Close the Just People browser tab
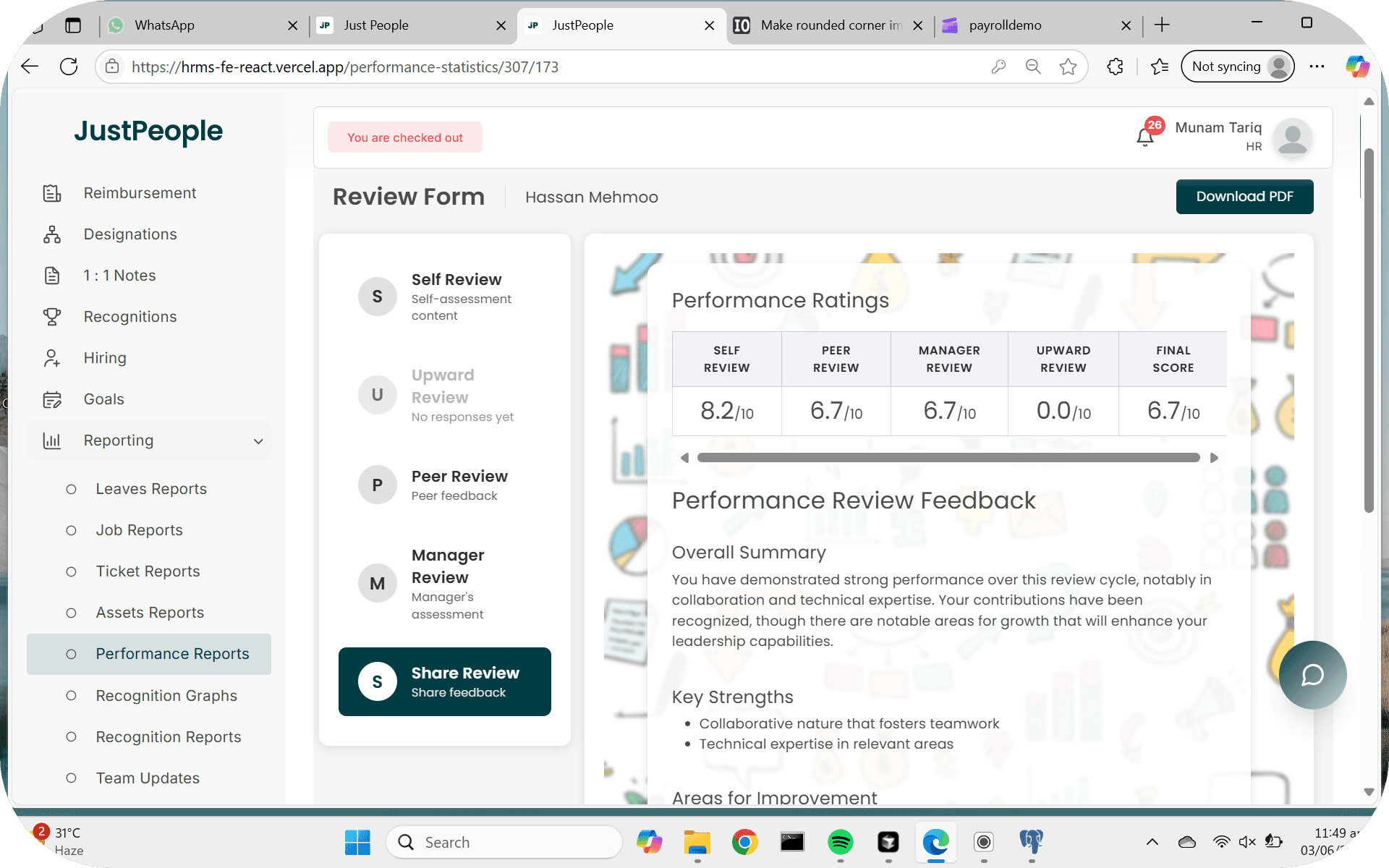 tap(501, 25)
